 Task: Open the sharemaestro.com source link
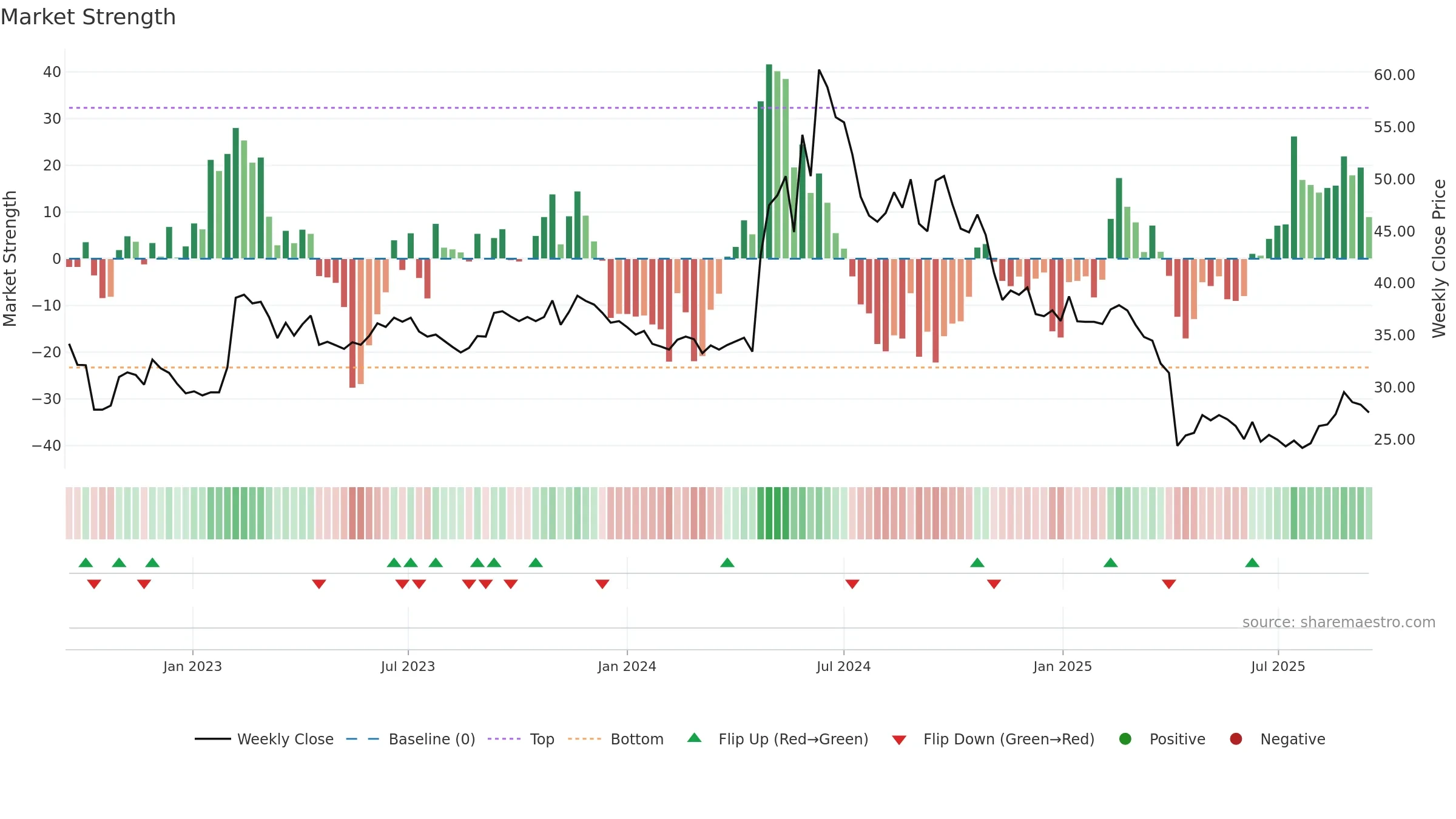point(1339,622)
